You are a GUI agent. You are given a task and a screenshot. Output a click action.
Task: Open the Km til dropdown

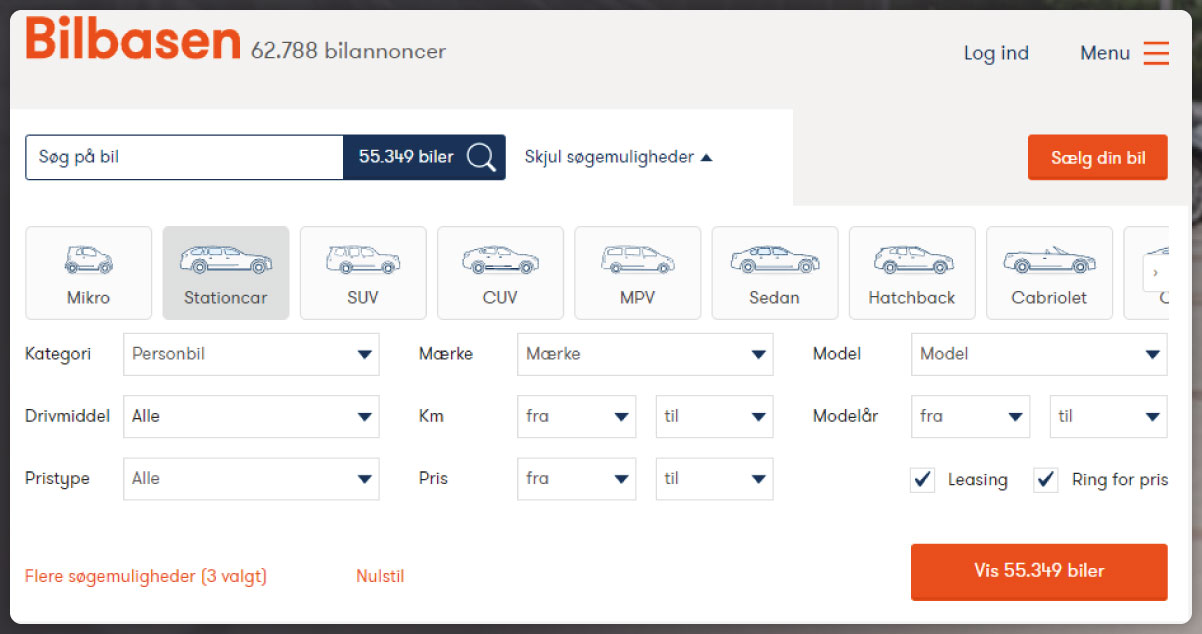point(714,416)
